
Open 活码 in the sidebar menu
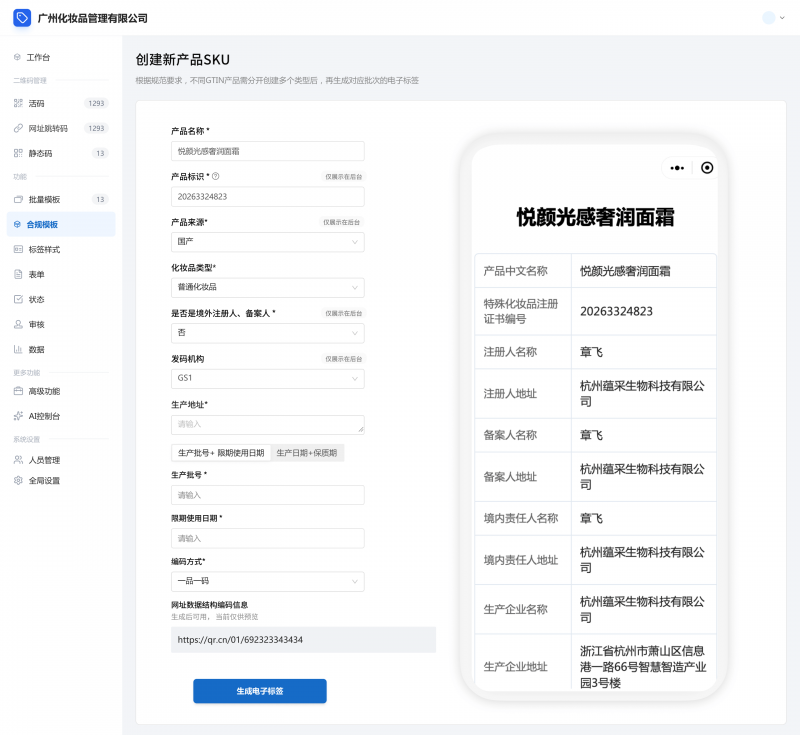click(61, 103)
